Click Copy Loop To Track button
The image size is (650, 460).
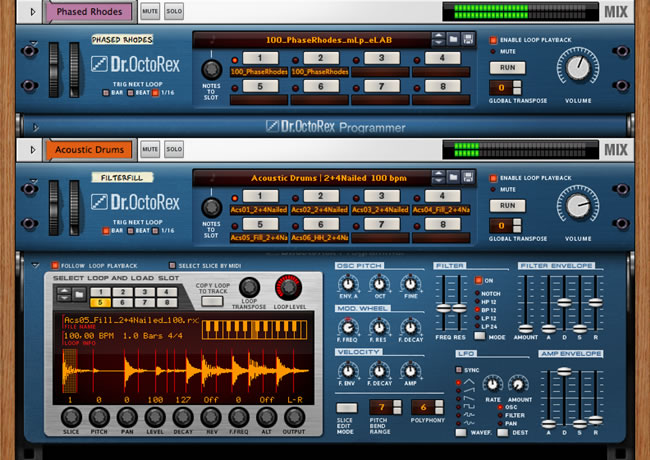[x=212, y=301]
